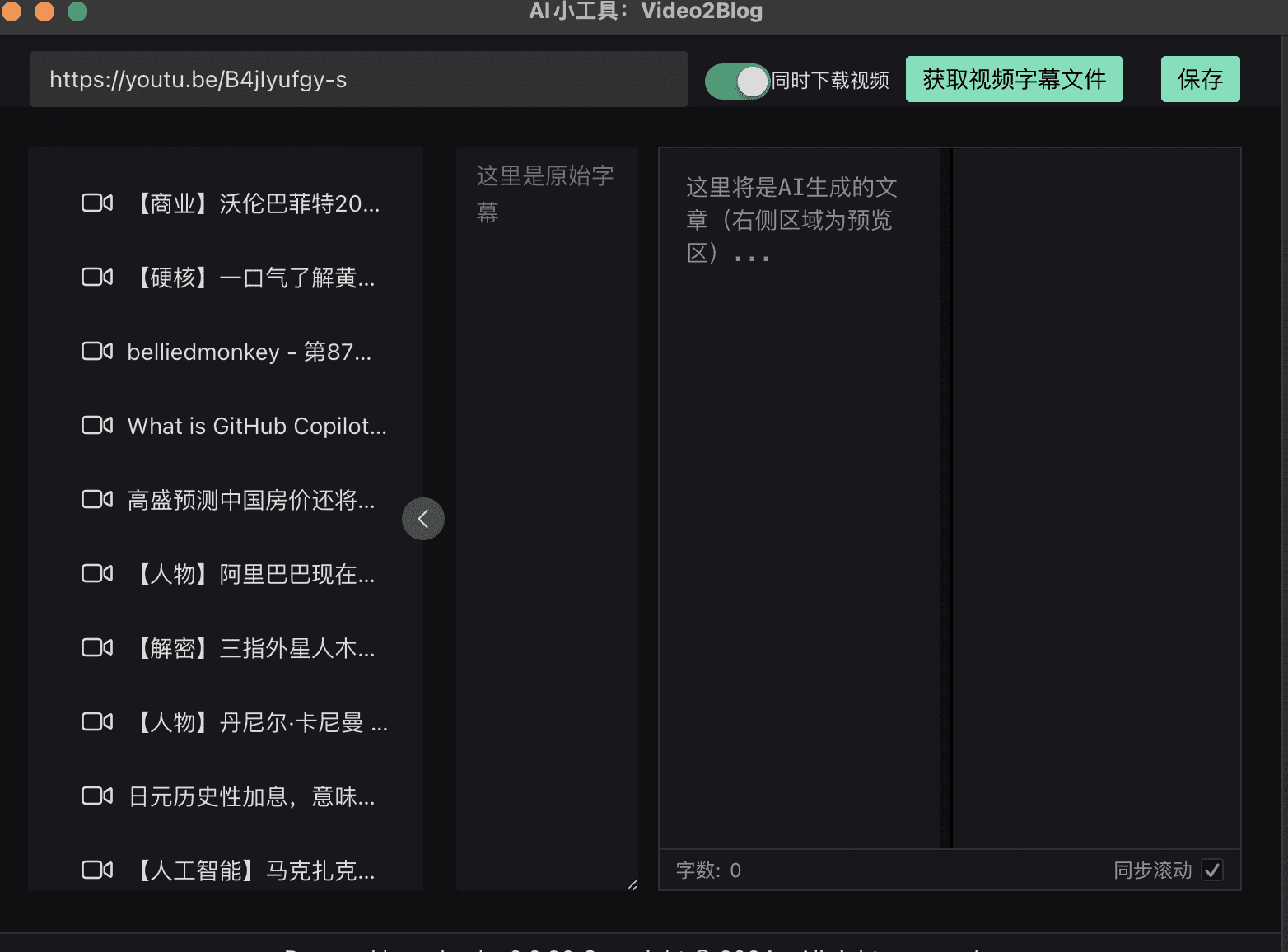Screen dimensions: 1288x952
Task: Select 【人物】丹尼尔·卡尼曼 video entry
Action: pyautogui.click(x=258, y=722)
